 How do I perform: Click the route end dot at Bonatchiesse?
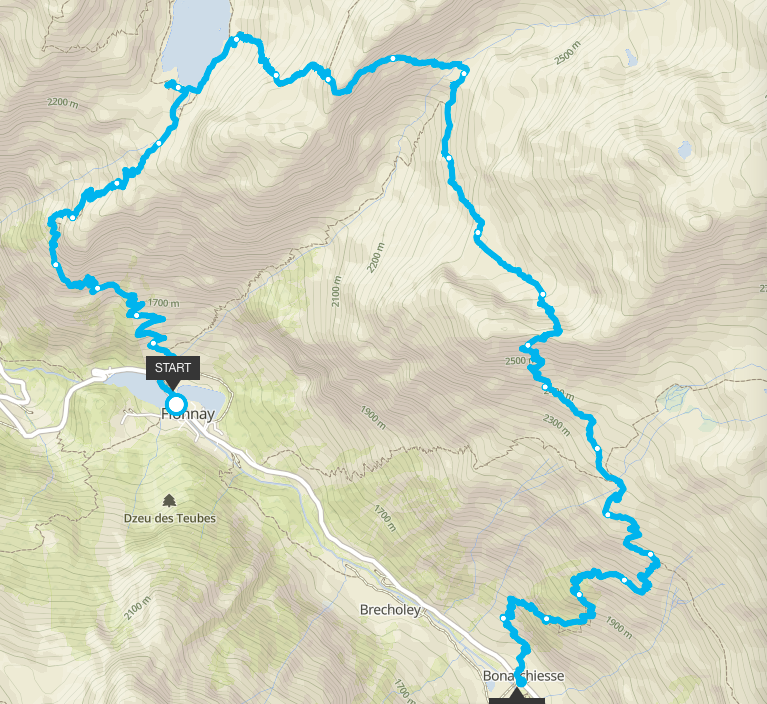click(521, 681)
